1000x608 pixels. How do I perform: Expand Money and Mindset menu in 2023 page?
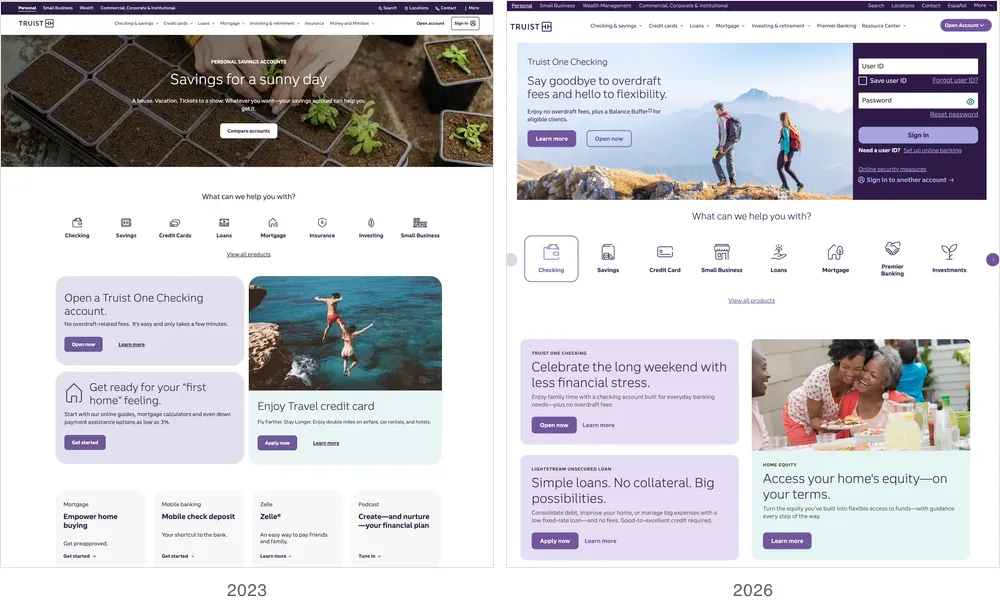click(x=351, y=24)
